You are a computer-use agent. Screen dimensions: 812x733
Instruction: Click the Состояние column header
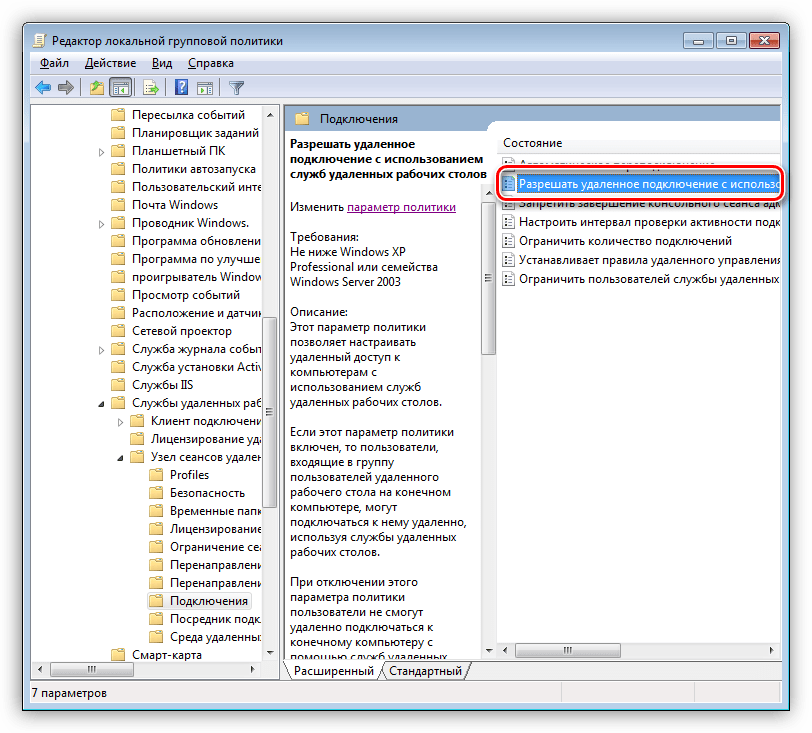(532, 143)
